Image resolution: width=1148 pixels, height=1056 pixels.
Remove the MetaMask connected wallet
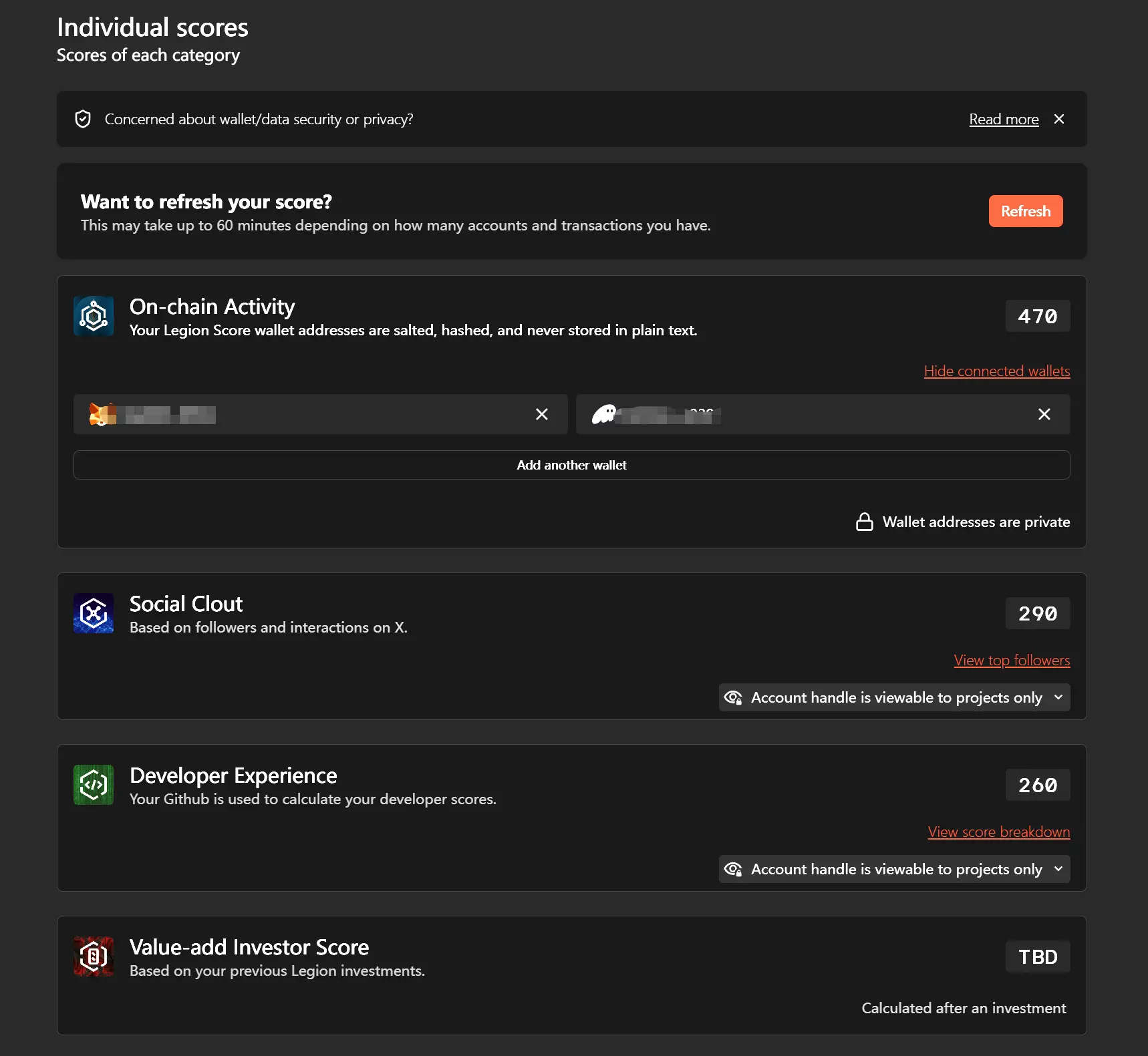click(542, 414)
